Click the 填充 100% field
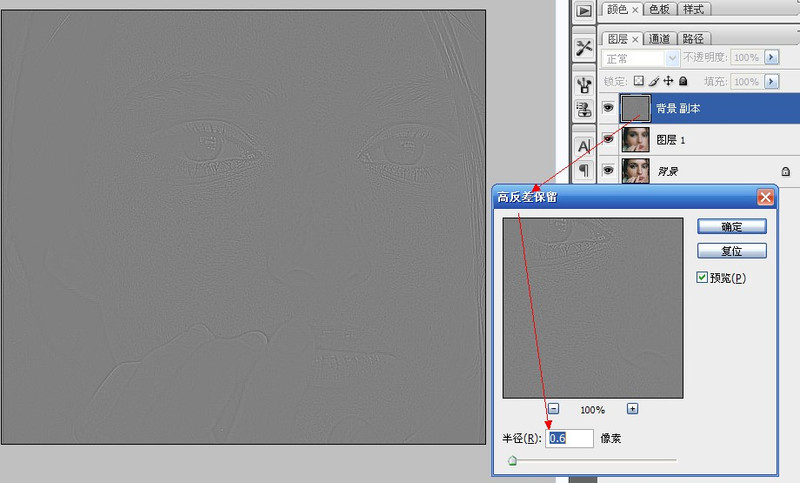The image size is (800, 483). point(747,81)
